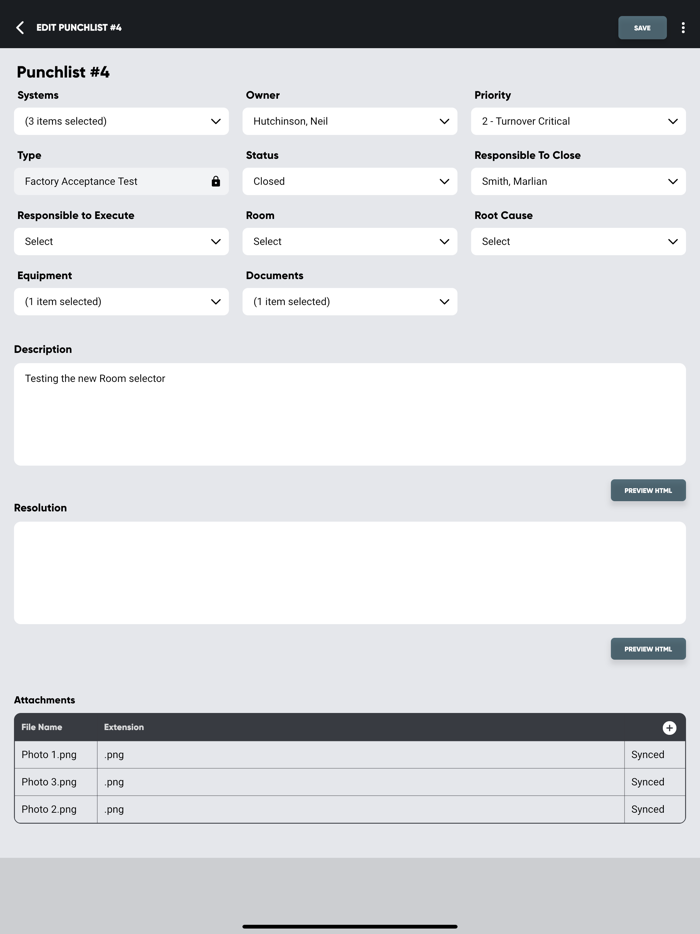The height and width of the screenshot is (934, 700).
Task: Expand the Systems dropdown
Action: click(121, 121)
